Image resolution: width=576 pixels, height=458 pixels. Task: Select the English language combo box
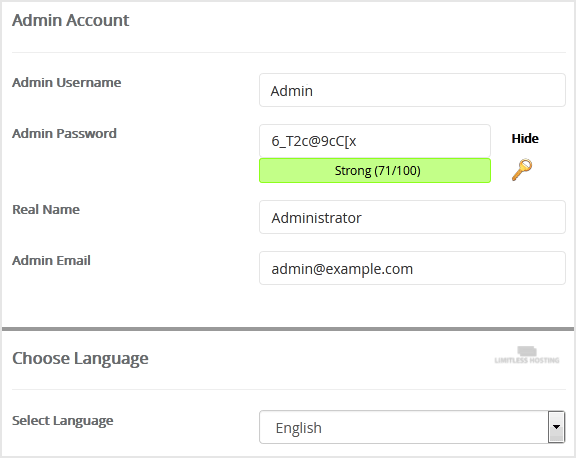point(412,427)
